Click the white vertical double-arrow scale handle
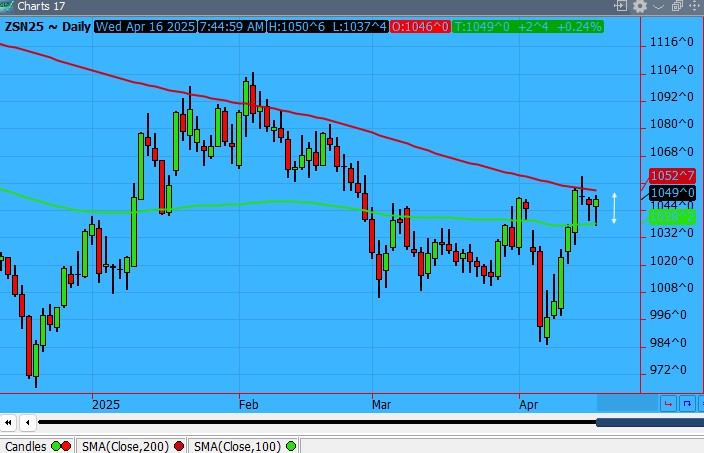The height and width of the screenshot is (453, 704). (x=614, y=208)
